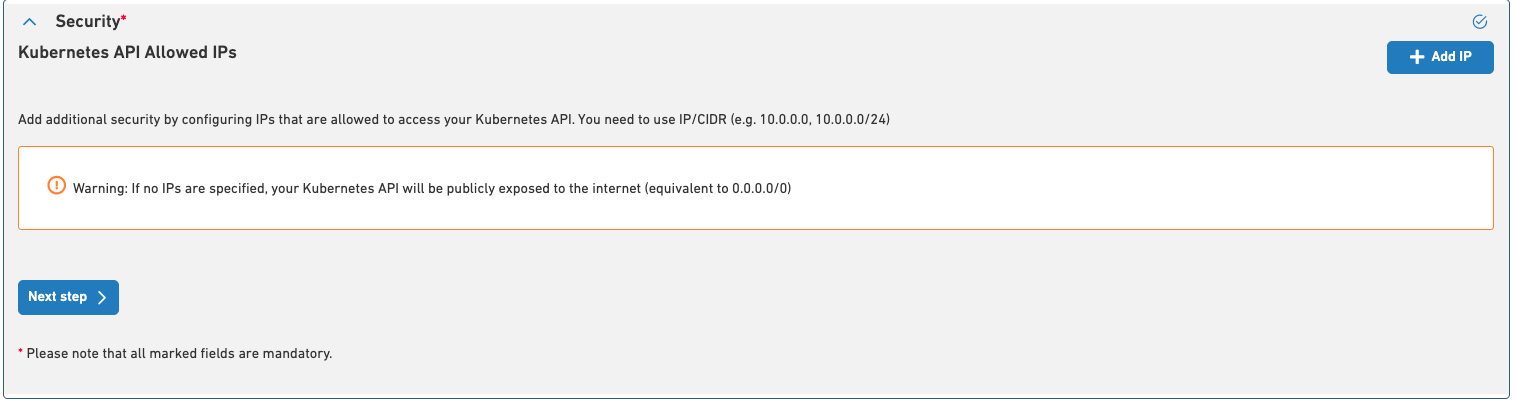Click the orange warning exclamation icon

[x=57, y=186]
